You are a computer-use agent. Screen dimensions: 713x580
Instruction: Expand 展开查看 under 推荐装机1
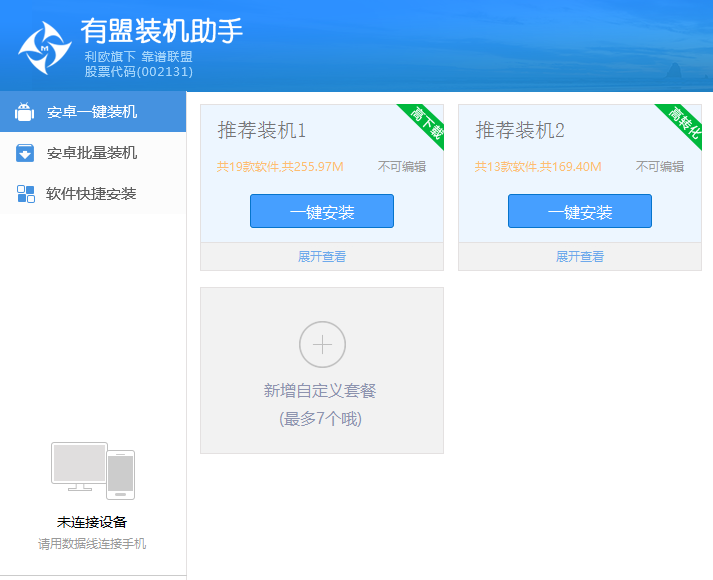(x=322, y=257)
